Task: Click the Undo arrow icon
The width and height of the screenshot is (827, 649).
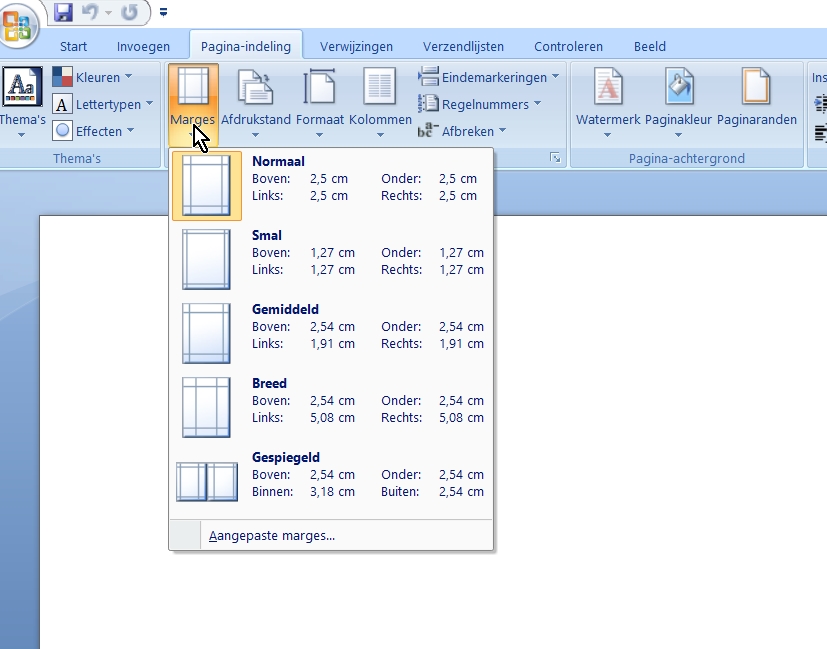Action: pos(90,13)
